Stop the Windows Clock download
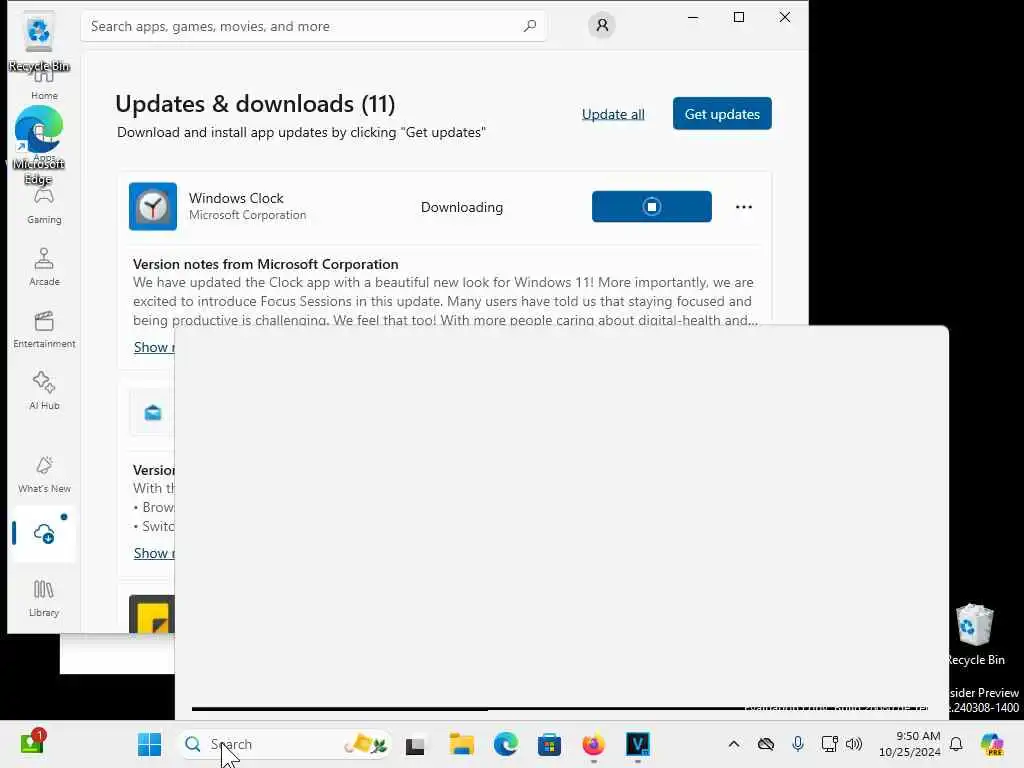This screenshot has height=768, width=1024. point(652,206)
